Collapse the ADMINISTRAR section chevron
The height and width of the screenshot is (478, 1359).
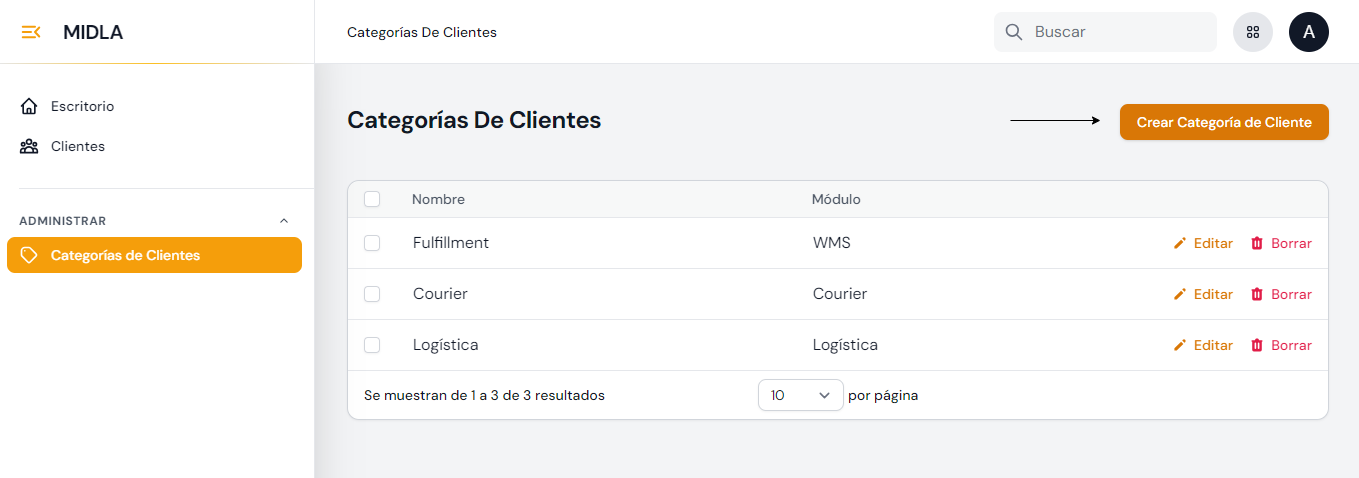click(284, 221)
